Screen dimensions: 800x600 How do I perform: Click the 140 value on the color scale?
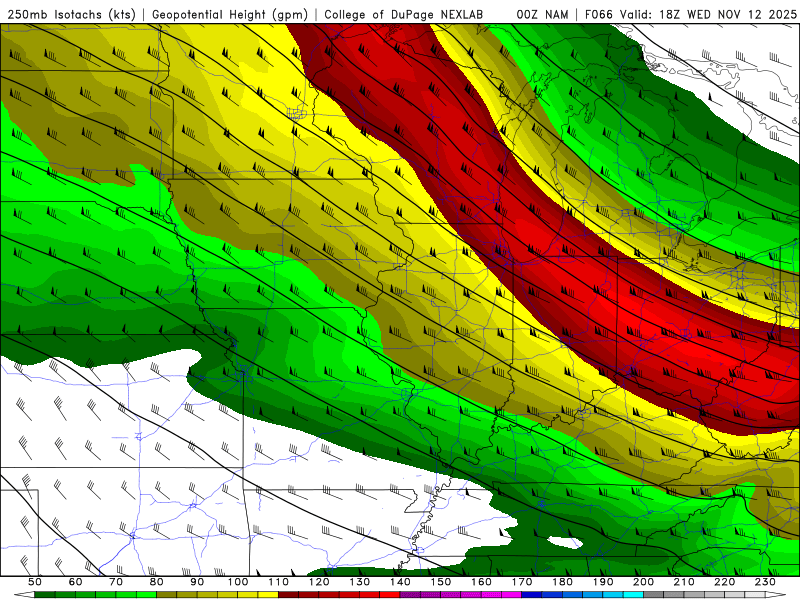tap(400, 582)
